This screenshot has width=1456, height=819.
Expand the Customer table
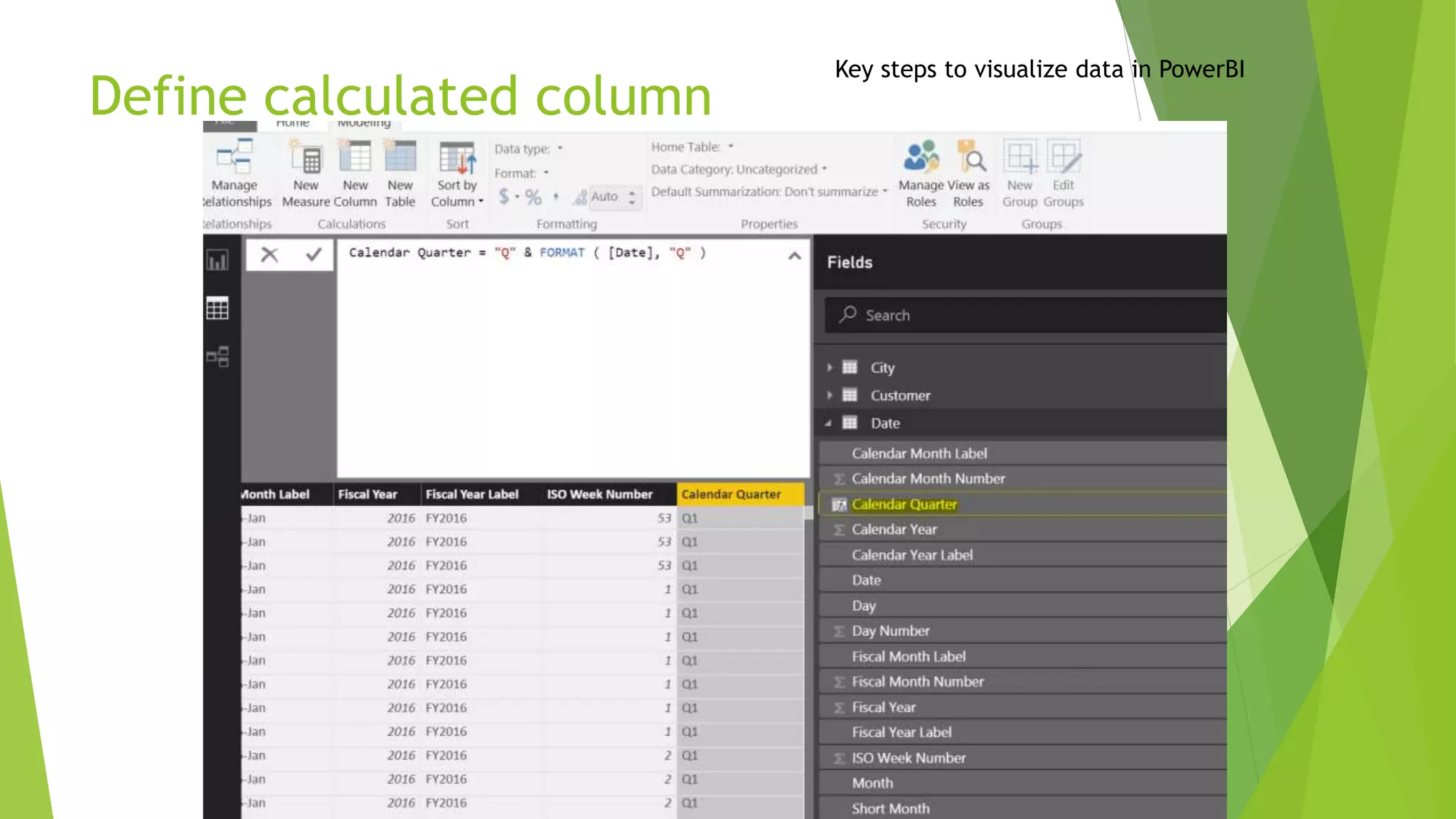(829, 395)
